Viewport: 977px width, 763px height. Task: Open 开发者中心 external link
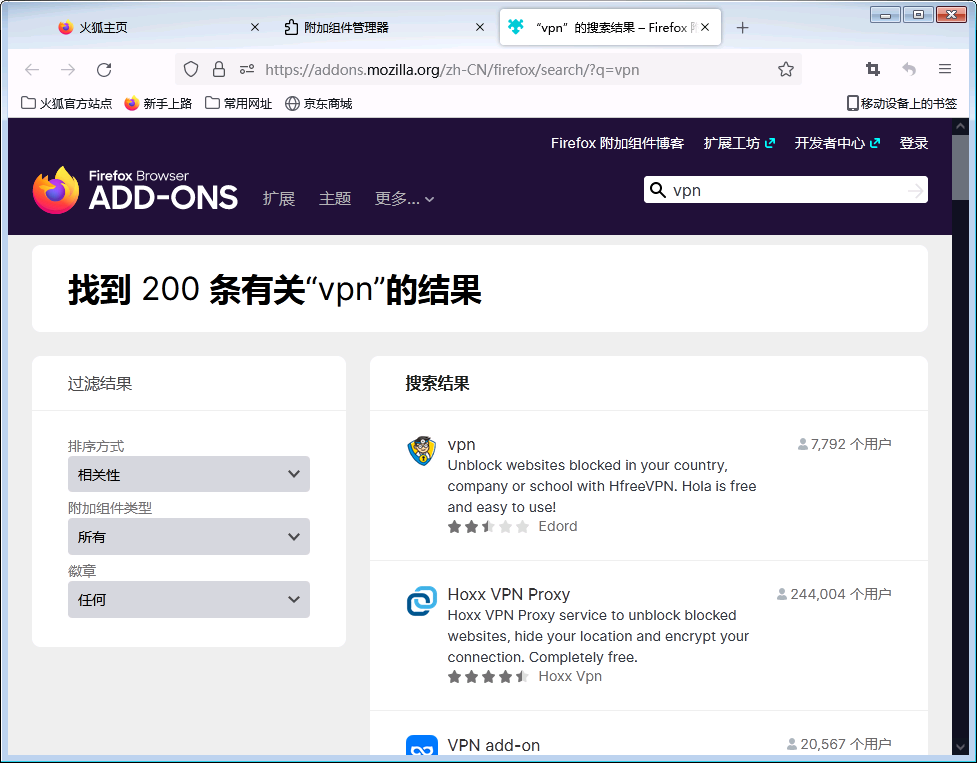[x=837, y=143]
